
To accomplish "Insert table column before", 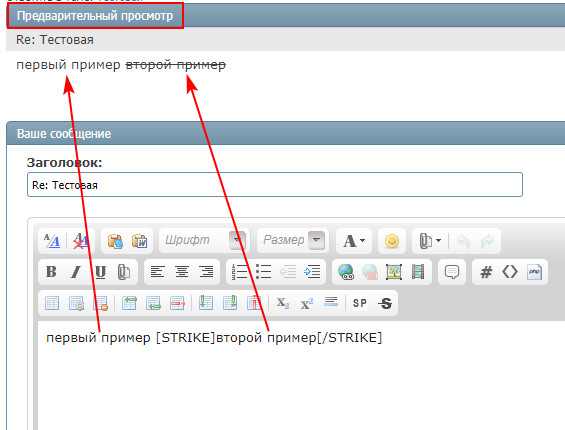I will [206, 302].
